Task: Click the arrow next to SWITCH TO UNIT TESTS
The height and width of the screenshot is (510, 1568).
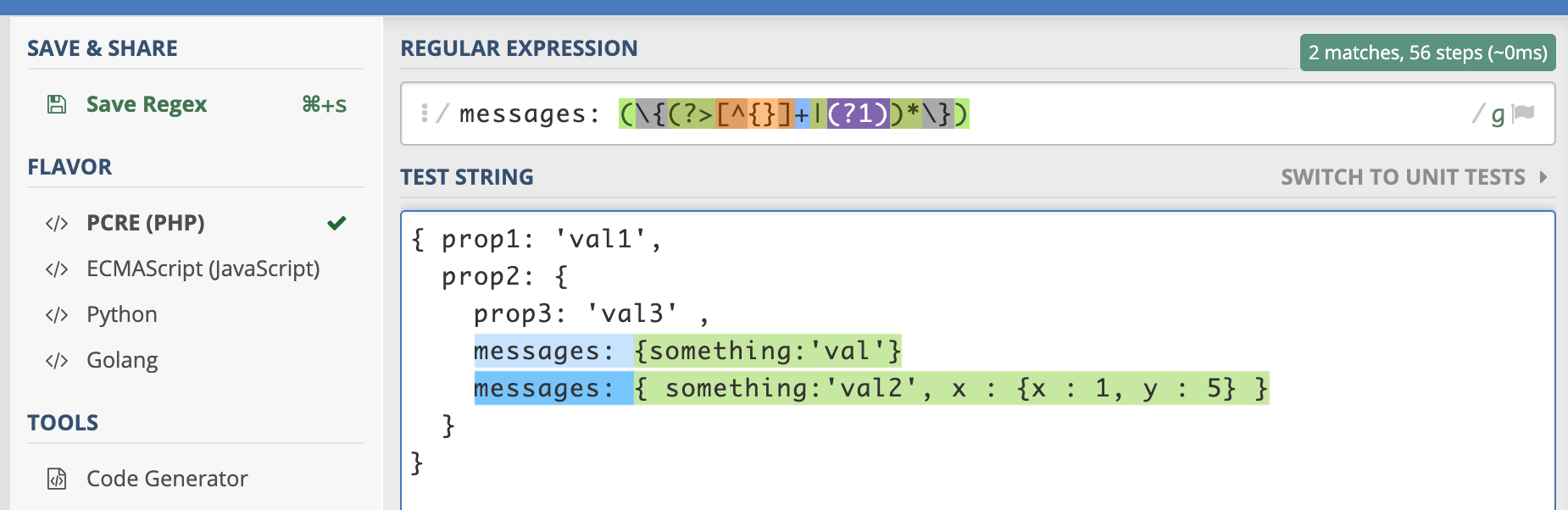Action: [1543, 177]
